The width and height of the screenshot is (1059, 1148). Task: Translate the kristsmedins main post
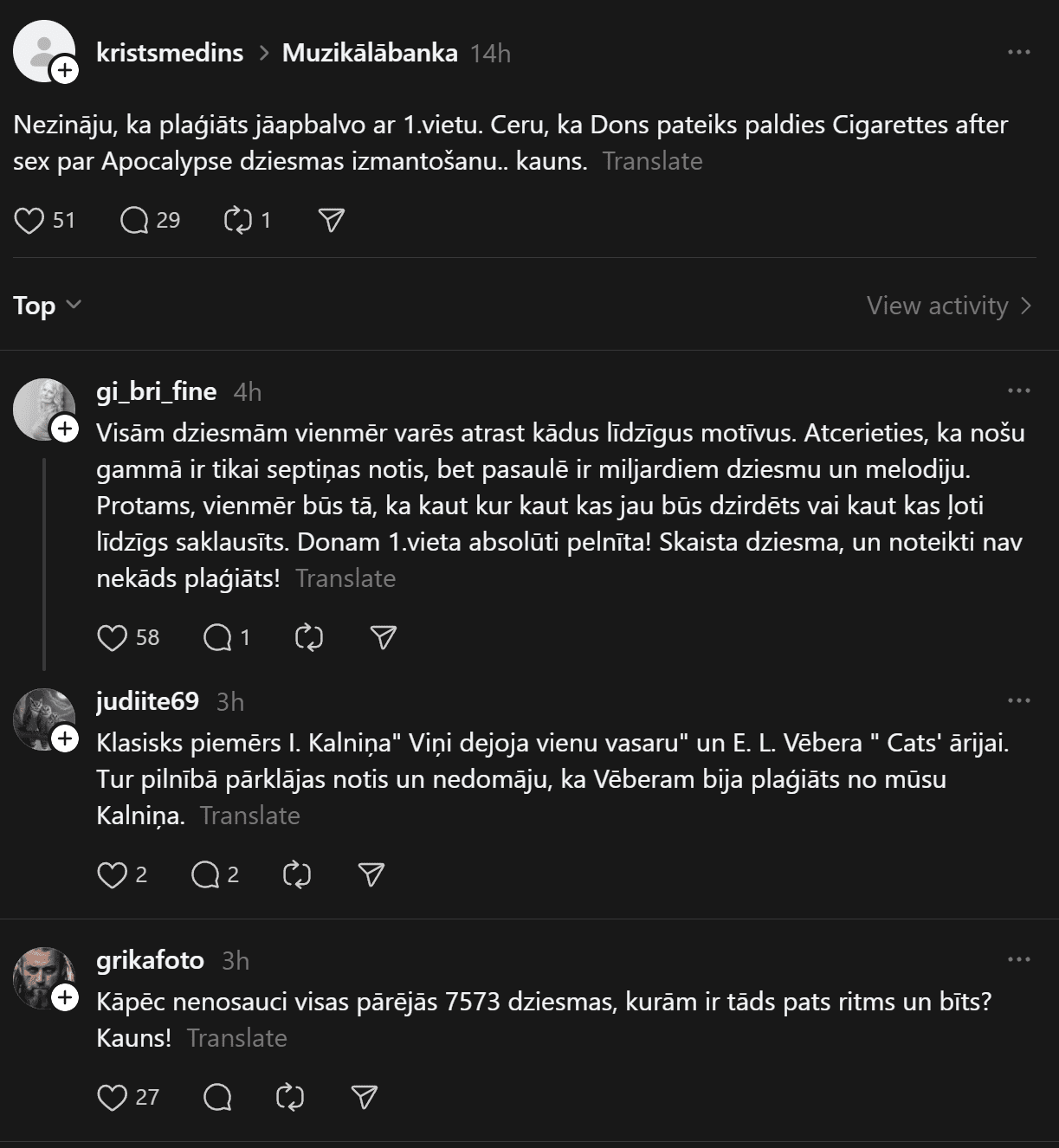[652, 161]
